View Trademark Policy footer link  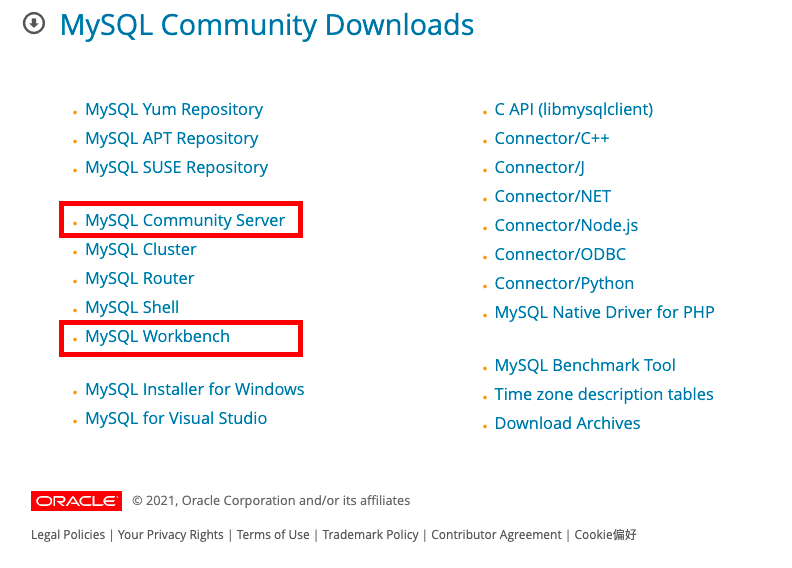coord(370,535)
